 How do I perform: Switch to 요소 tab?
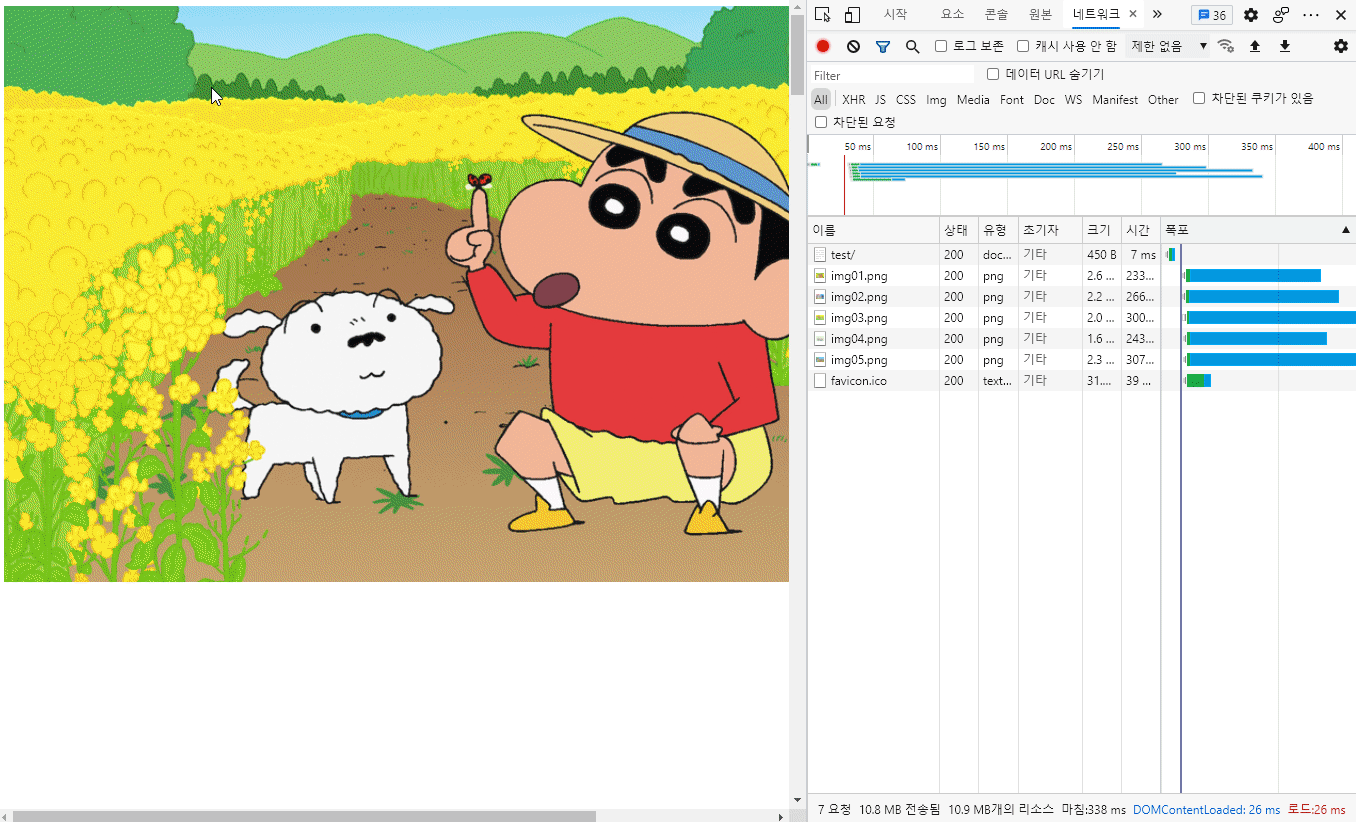tap(953, 14)
